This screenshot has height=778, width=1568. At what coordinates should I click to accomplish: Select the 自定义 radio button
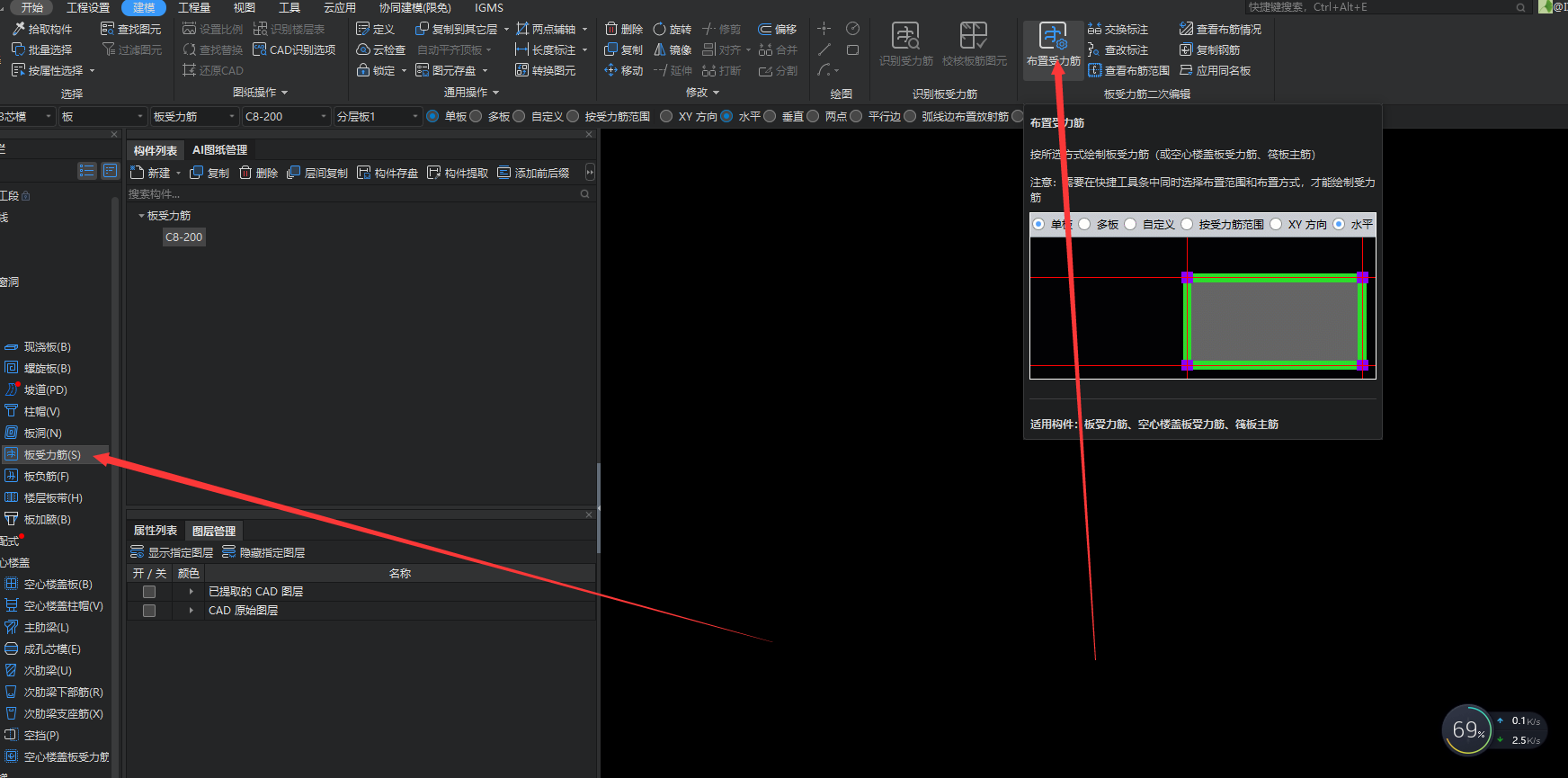pos(520,116)
